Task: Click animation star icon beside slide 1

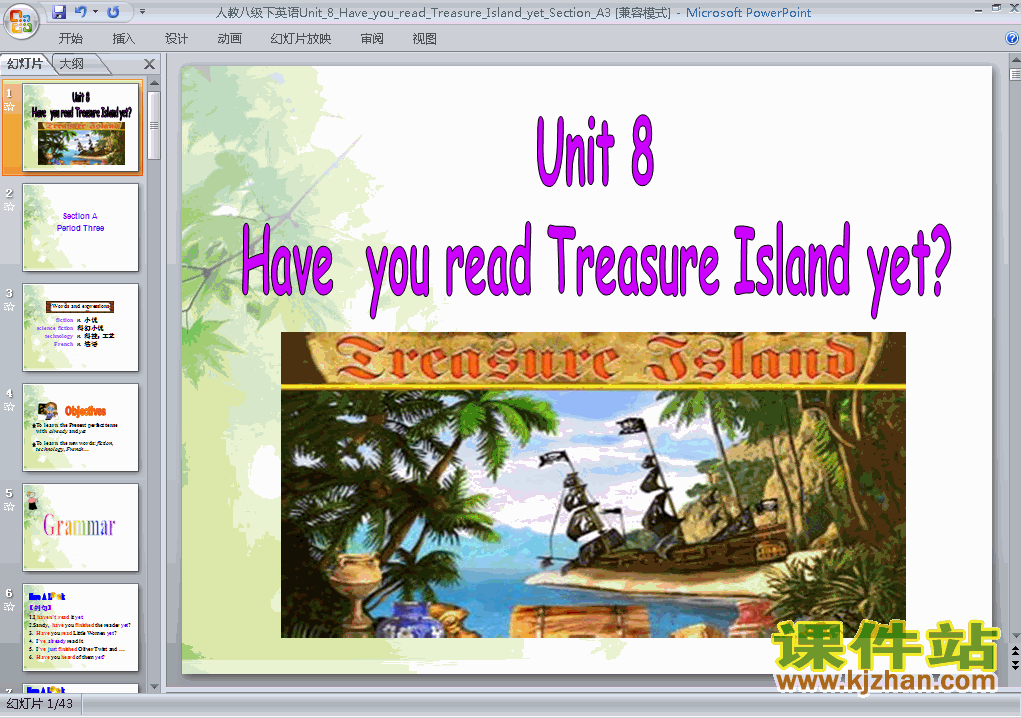Action: (9, 107)
